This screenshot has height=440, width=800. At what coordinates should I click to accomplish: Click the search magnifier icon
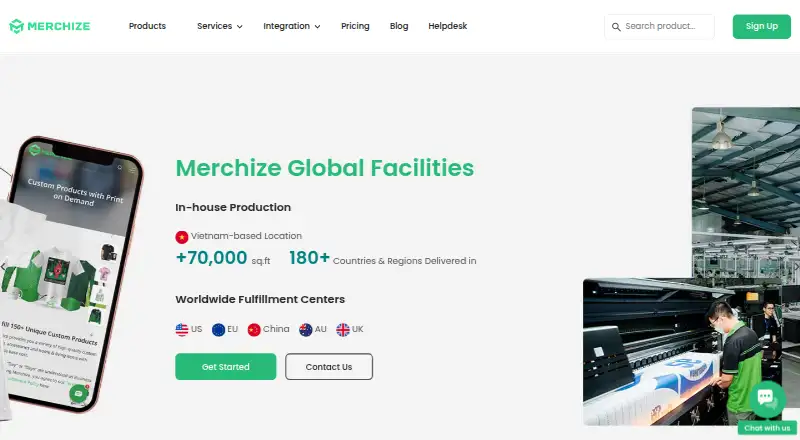(x=616, y=27)
